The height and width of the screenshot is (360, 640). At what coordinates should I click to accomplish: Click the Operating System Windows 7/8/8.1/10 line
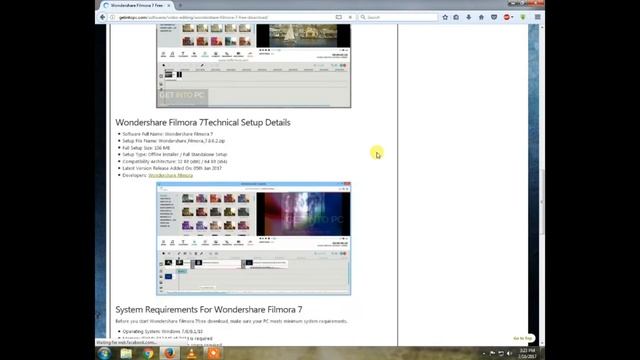click(x=162, y=331)
